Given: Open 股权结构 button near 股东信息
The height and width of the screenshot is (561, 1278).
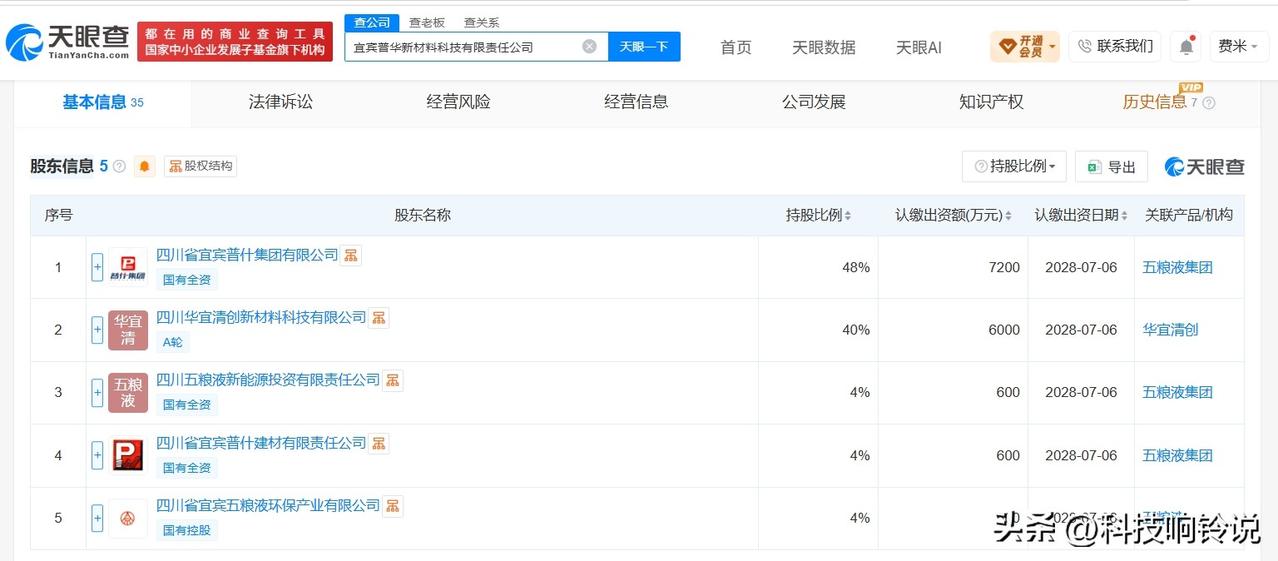Looking at the screenshot, I should click(200, 166).
